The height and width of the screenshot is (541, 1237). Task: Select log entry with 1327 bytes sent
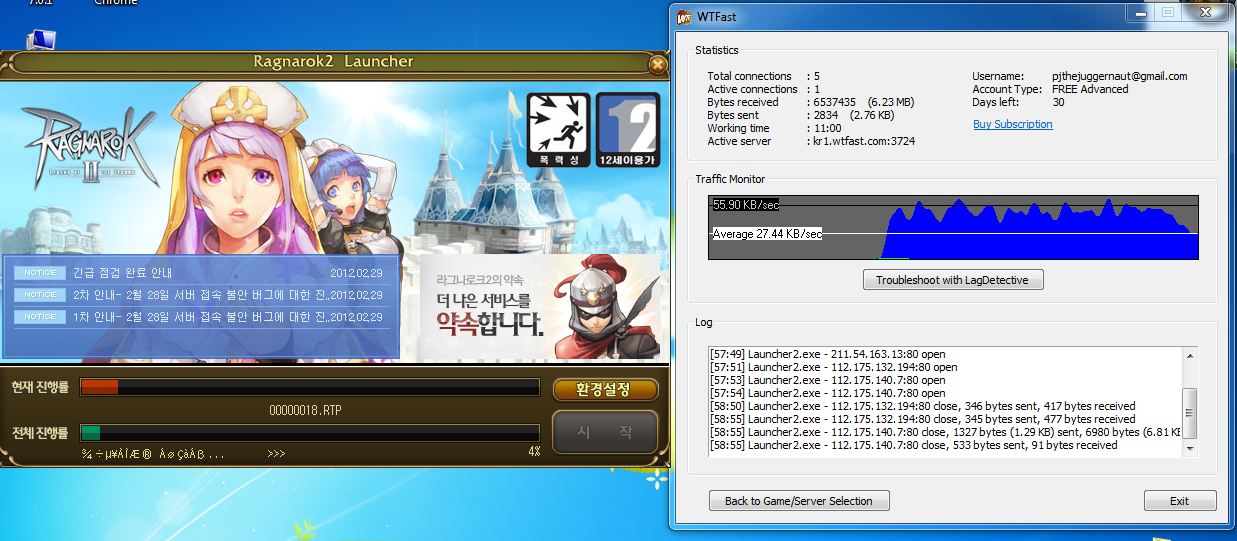click(945, 432)
